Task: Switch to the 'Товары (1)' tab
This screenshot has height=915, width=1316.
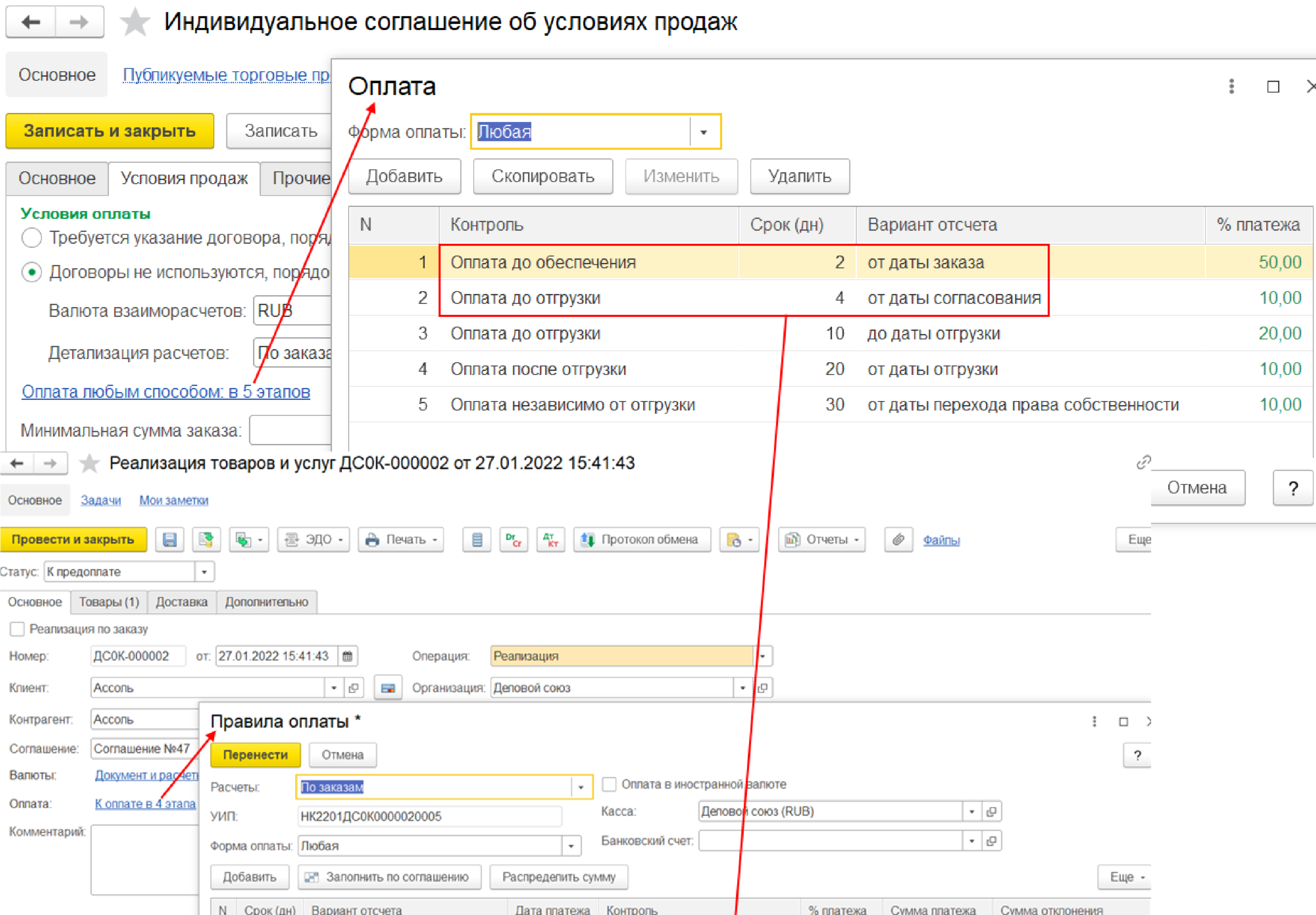Action: (109, 602)
